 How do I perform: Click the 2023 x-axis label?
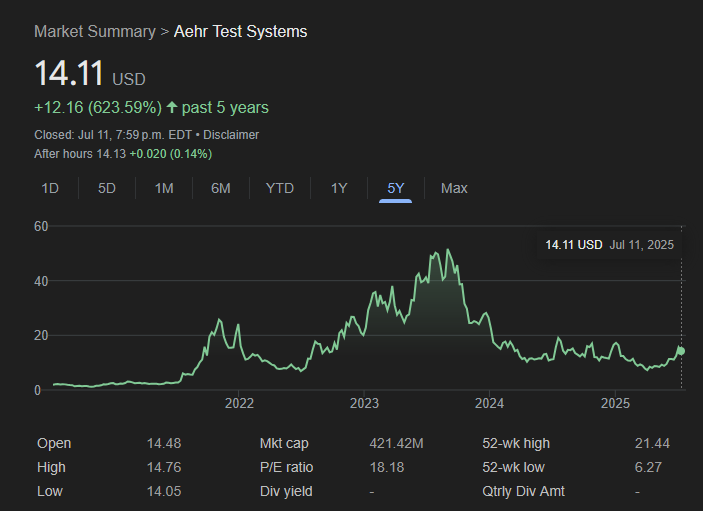pos(364,403)
